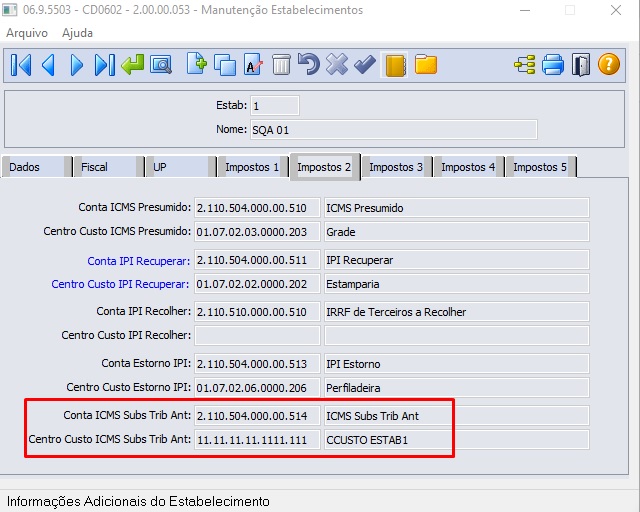The image size is (640, 512).
Task: Click ICMS Subs Trib Ant description field
Action: tap(457, 416)
